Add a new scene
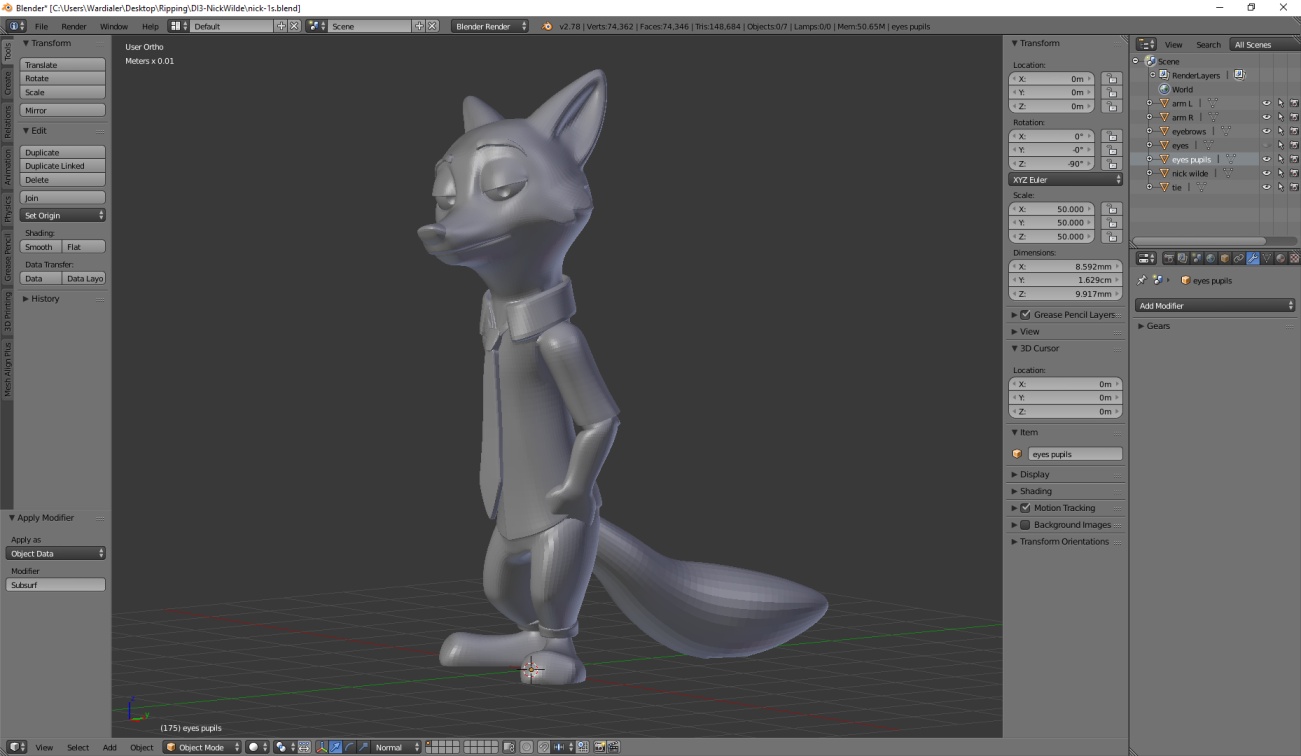Viewport: 1301px width, 756px height. point(419,26)
